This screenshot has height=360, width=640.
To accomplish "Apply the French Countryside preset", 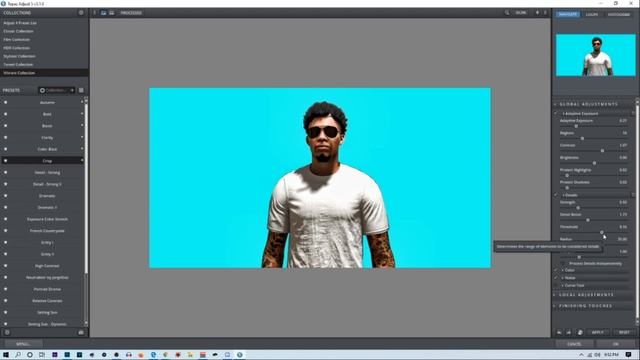I will [x=47, y=231].
